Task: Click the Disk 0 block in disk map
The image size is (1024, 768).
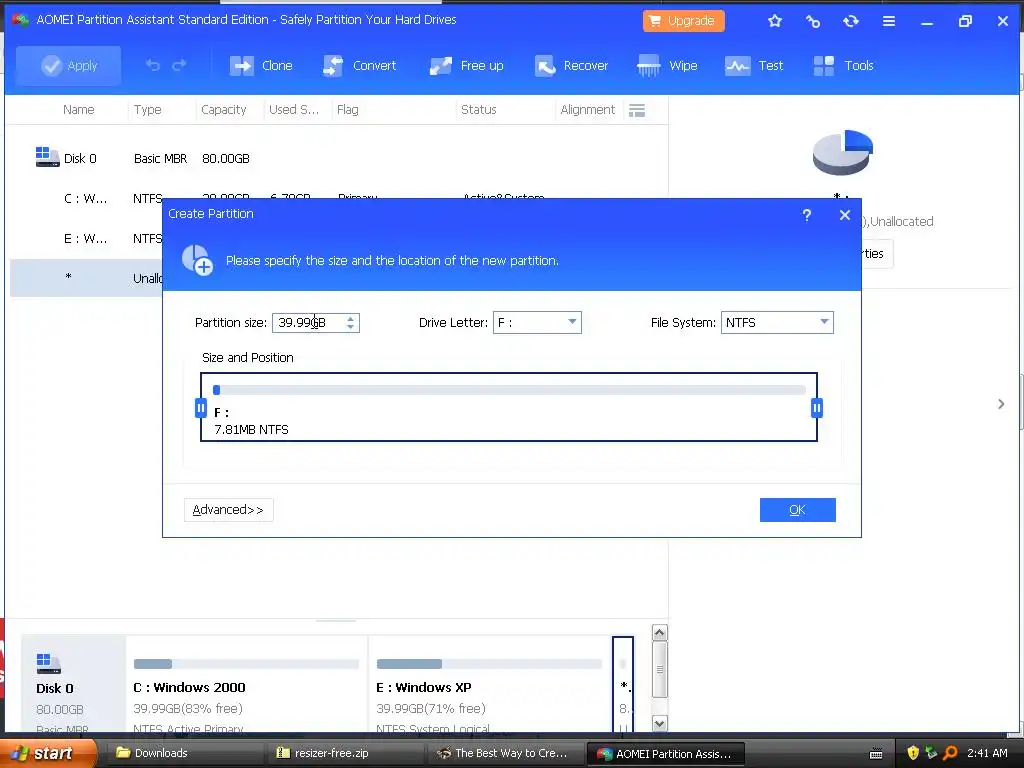Action: coord(73,684)
